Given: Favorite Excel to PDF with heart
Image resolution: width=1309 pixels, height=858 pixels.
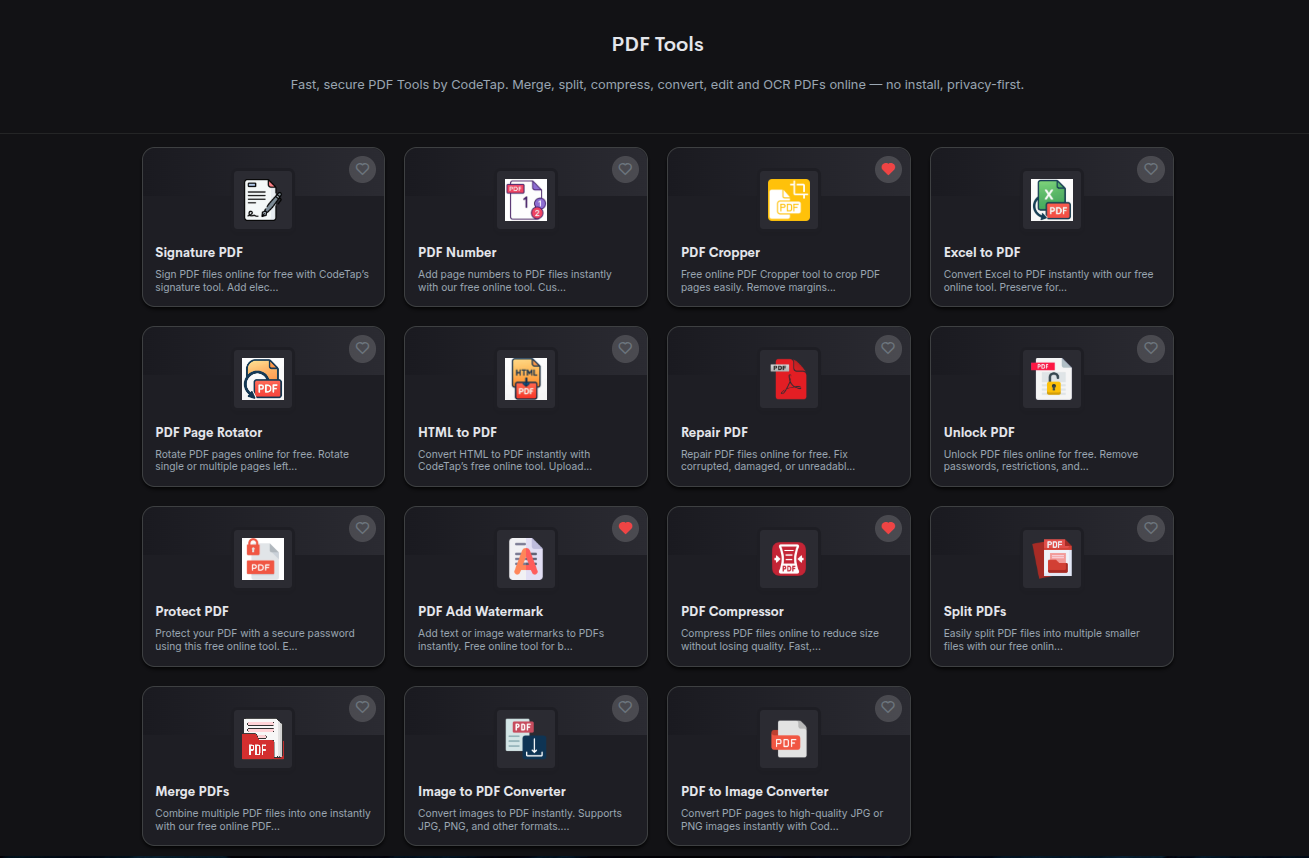Looking at the screenshot, I should pyautogui.click(x=1151, y=169).
